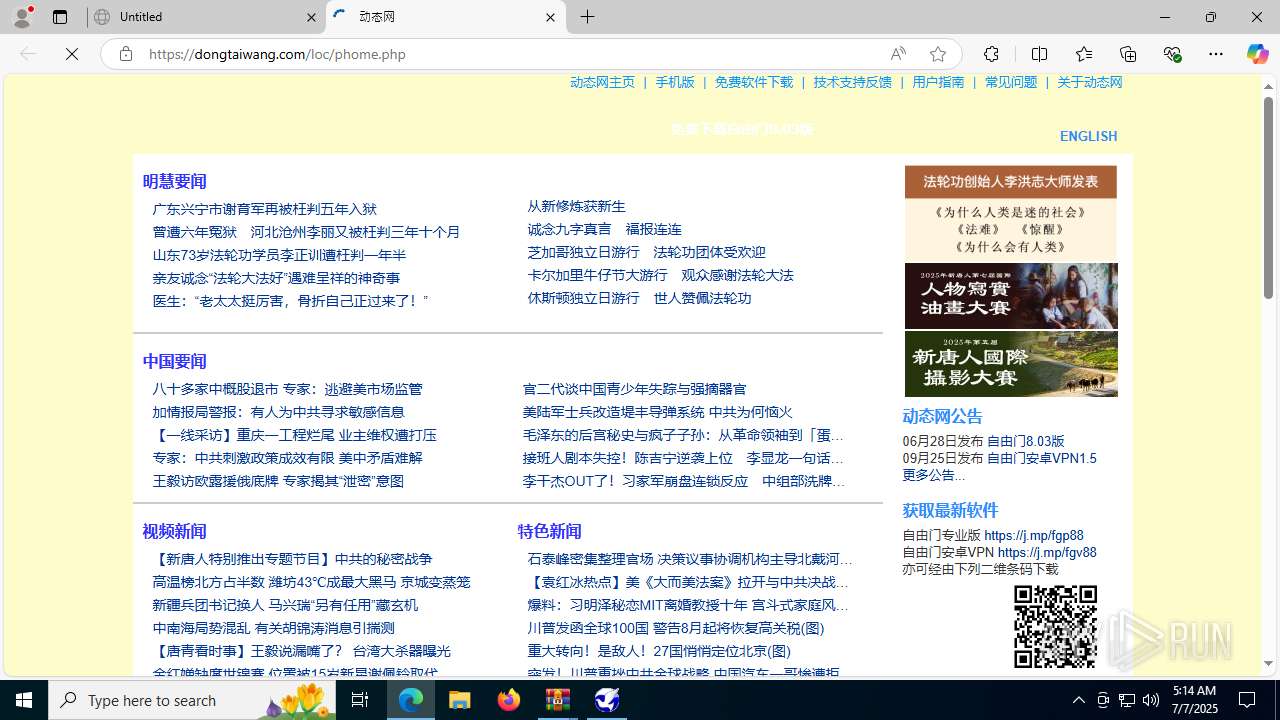Open the 新唐人国际摄影大赛 banner image
The image size is (1280, 720).
coord(1011,364)
